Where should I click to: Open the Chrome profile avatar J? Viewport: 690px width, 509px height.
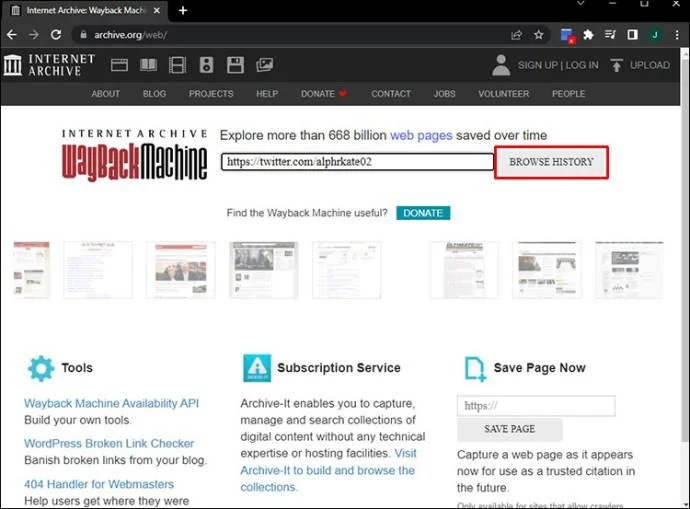point(655,35)
